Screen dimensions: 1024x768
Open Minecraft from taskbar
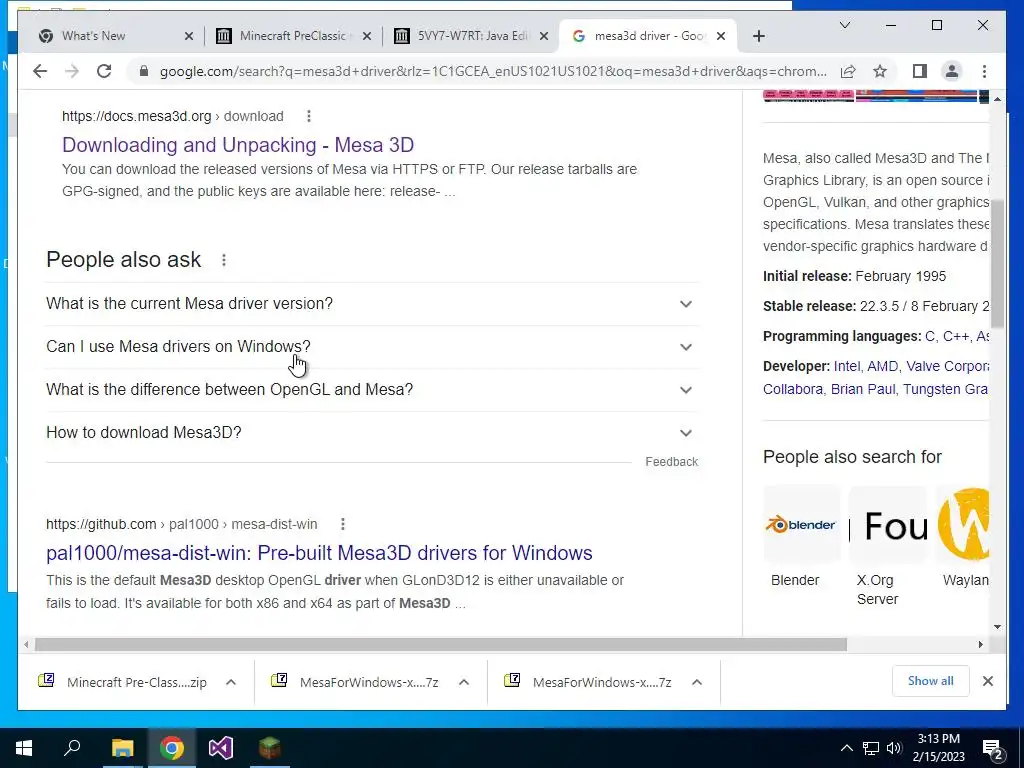click(x=270, y=748)
